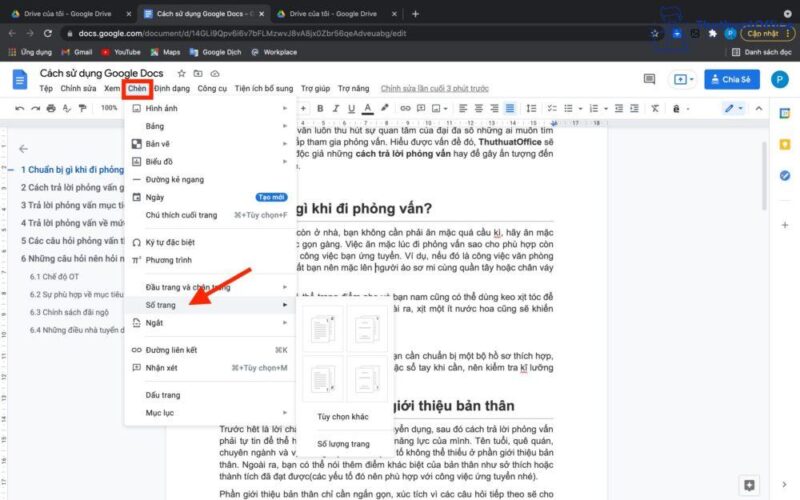Select the top-right page number thumbnail

click(x=367, y=329)
